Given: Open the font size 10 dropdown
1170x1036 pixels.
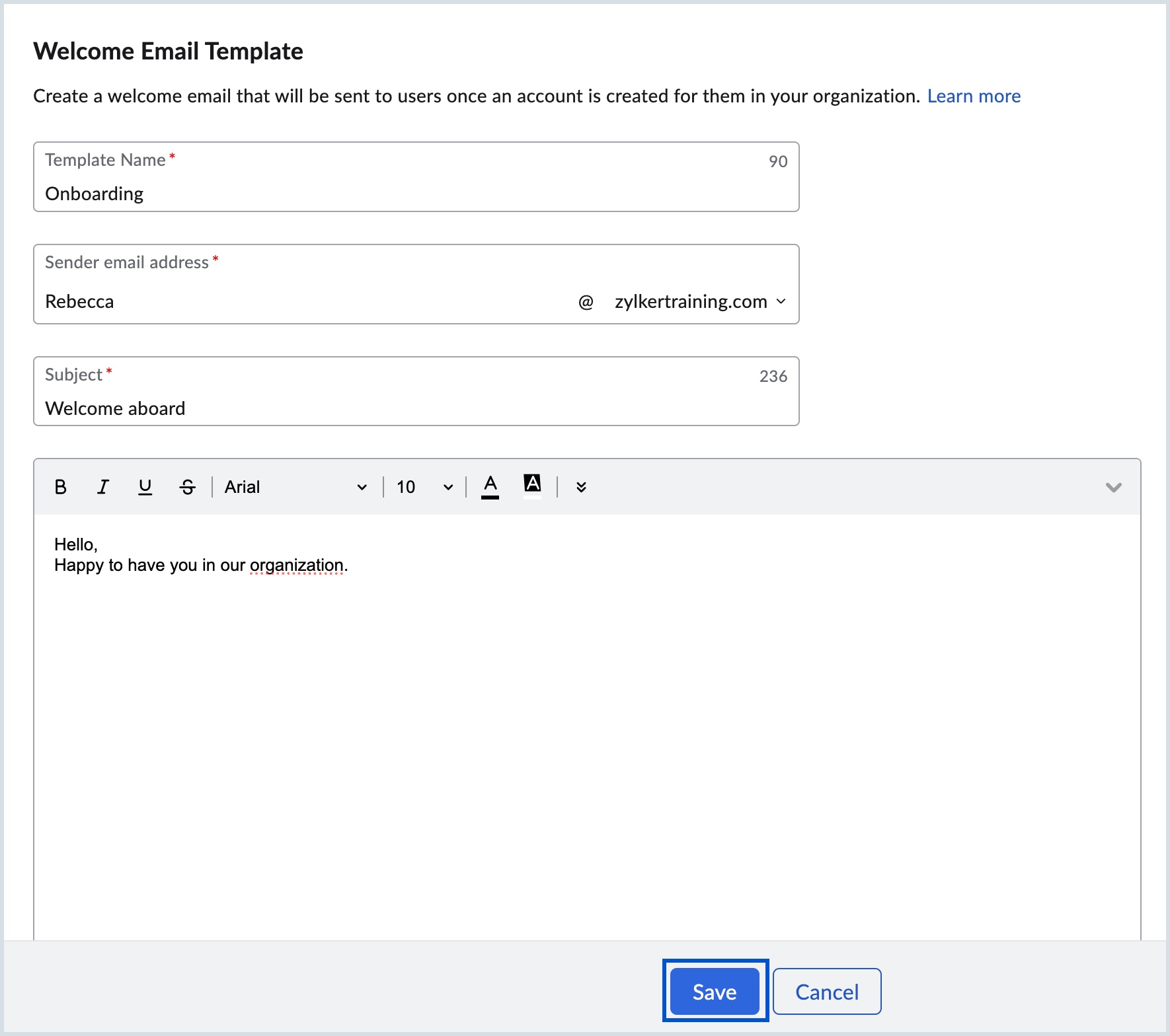Looking at the screenshot, I should [x=424, y=487].
